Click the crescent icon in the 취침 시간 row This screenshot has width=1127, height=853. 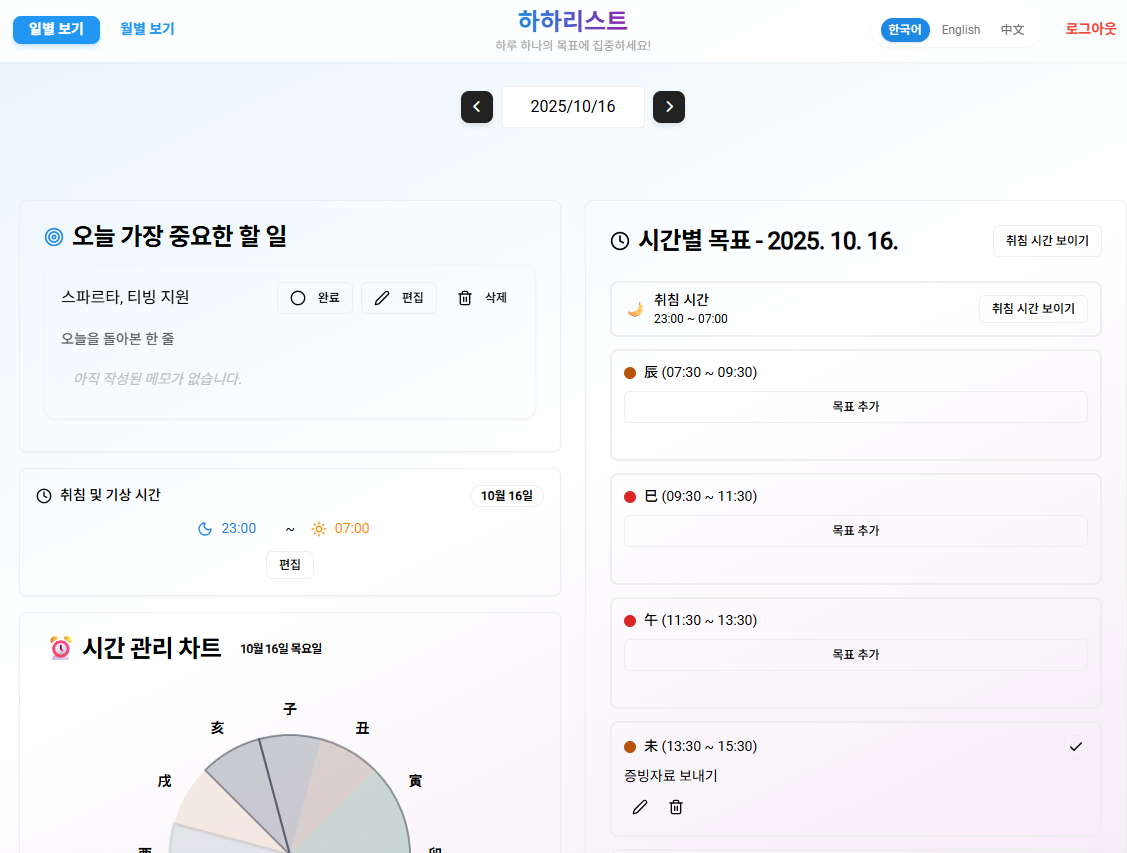click(x=635, y=309)
